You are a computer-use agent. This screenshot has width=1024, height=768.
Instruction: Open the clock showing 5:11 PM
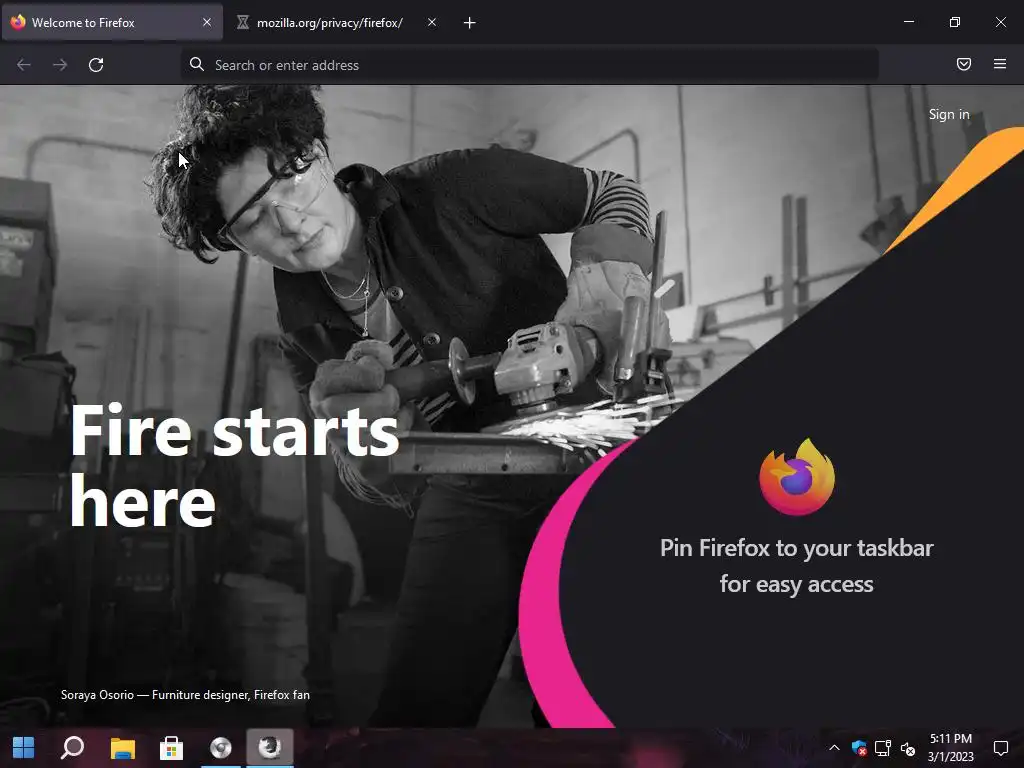pos(951,748)
